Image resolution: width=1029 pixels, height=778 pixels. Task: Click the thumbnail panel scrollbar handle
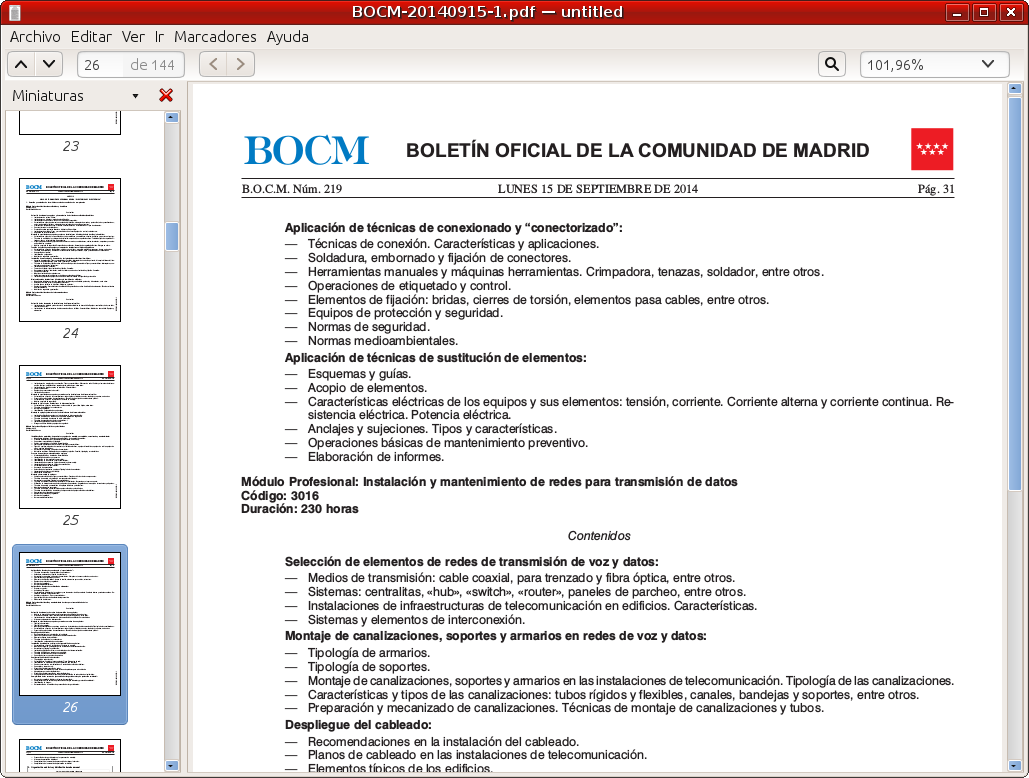click(172, 236)
